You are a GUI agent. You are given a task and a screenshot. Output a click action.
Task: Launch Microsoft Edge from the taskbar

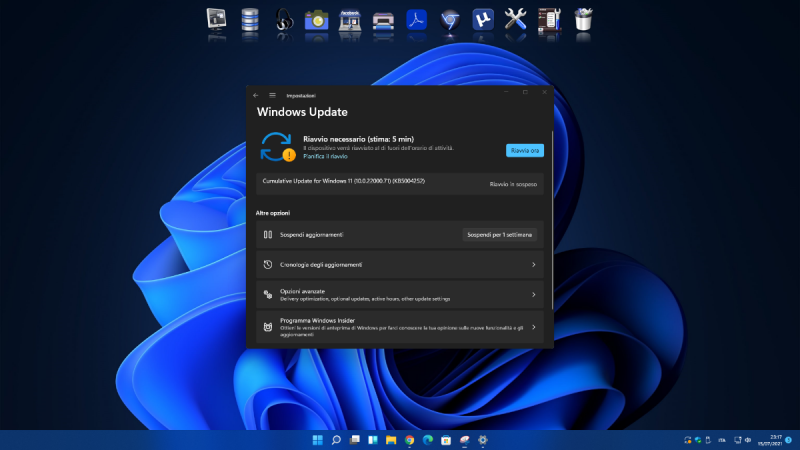coord(428,440)
